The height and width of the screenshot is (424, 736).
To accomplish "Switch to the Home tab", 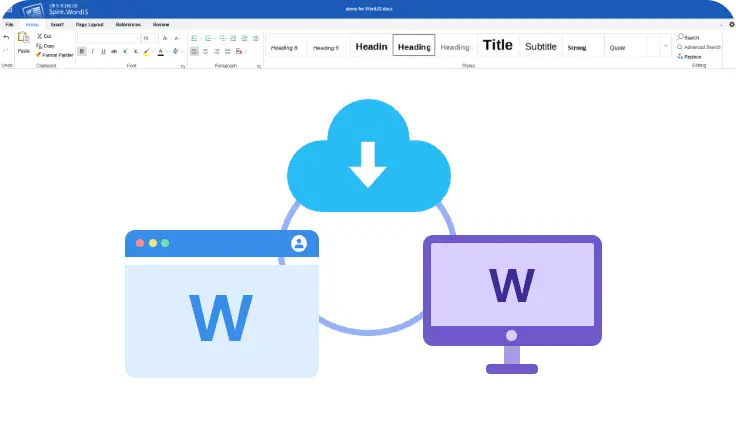I will [32, 24].
